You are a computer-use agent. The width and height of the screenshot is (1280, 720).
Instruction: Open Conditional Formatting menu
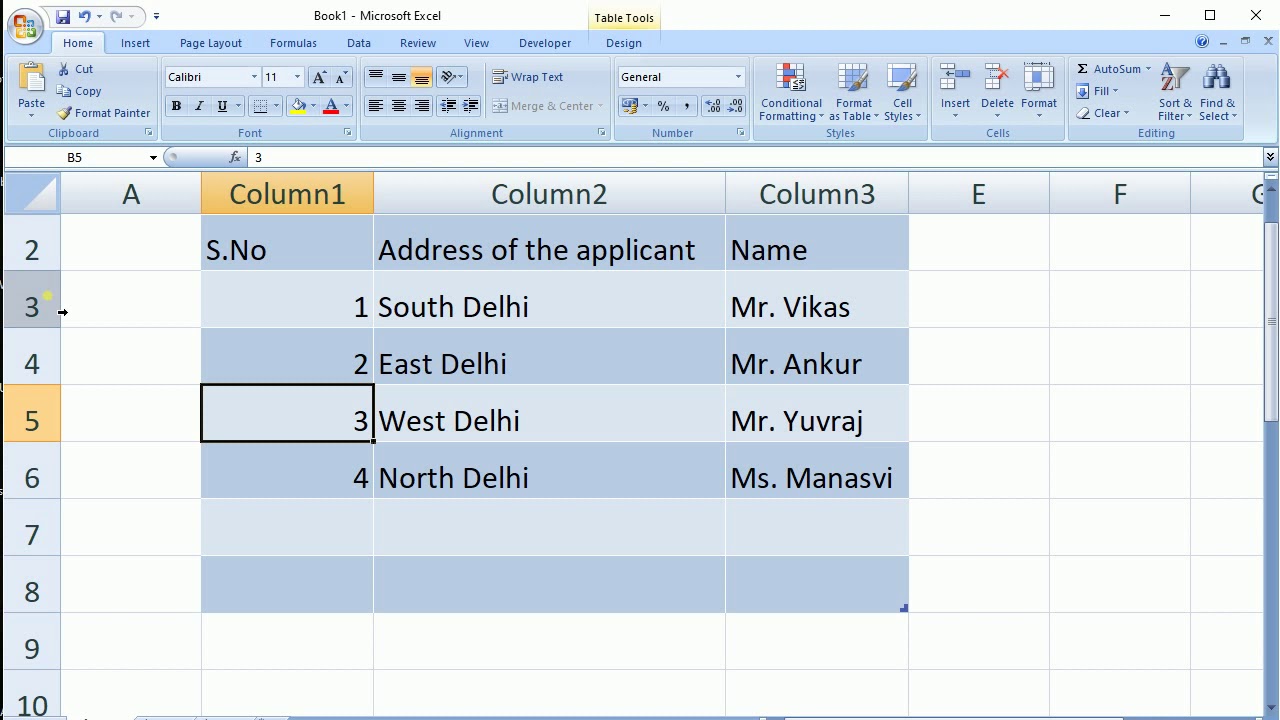791,93
